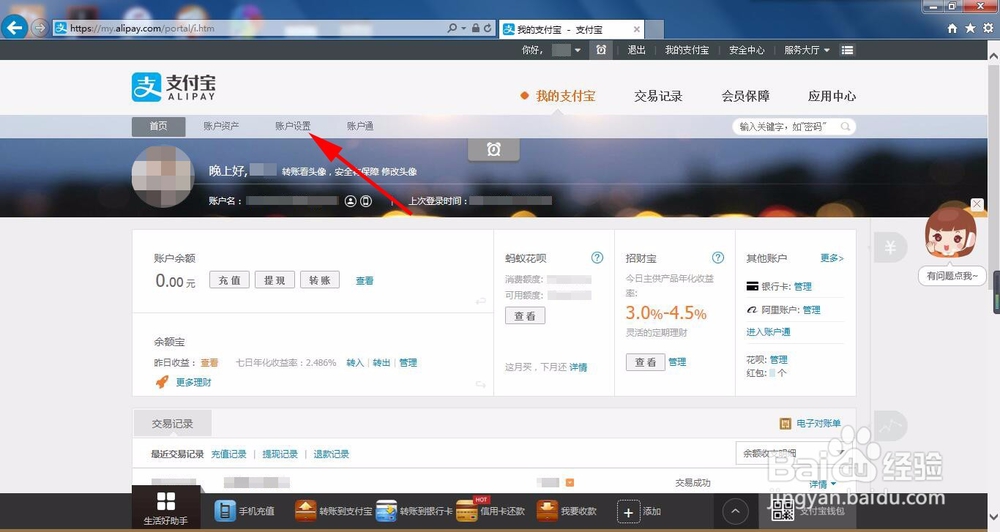Open the 会员保障 main tab
1000x532 pixels.
click(x=746, y=96)
